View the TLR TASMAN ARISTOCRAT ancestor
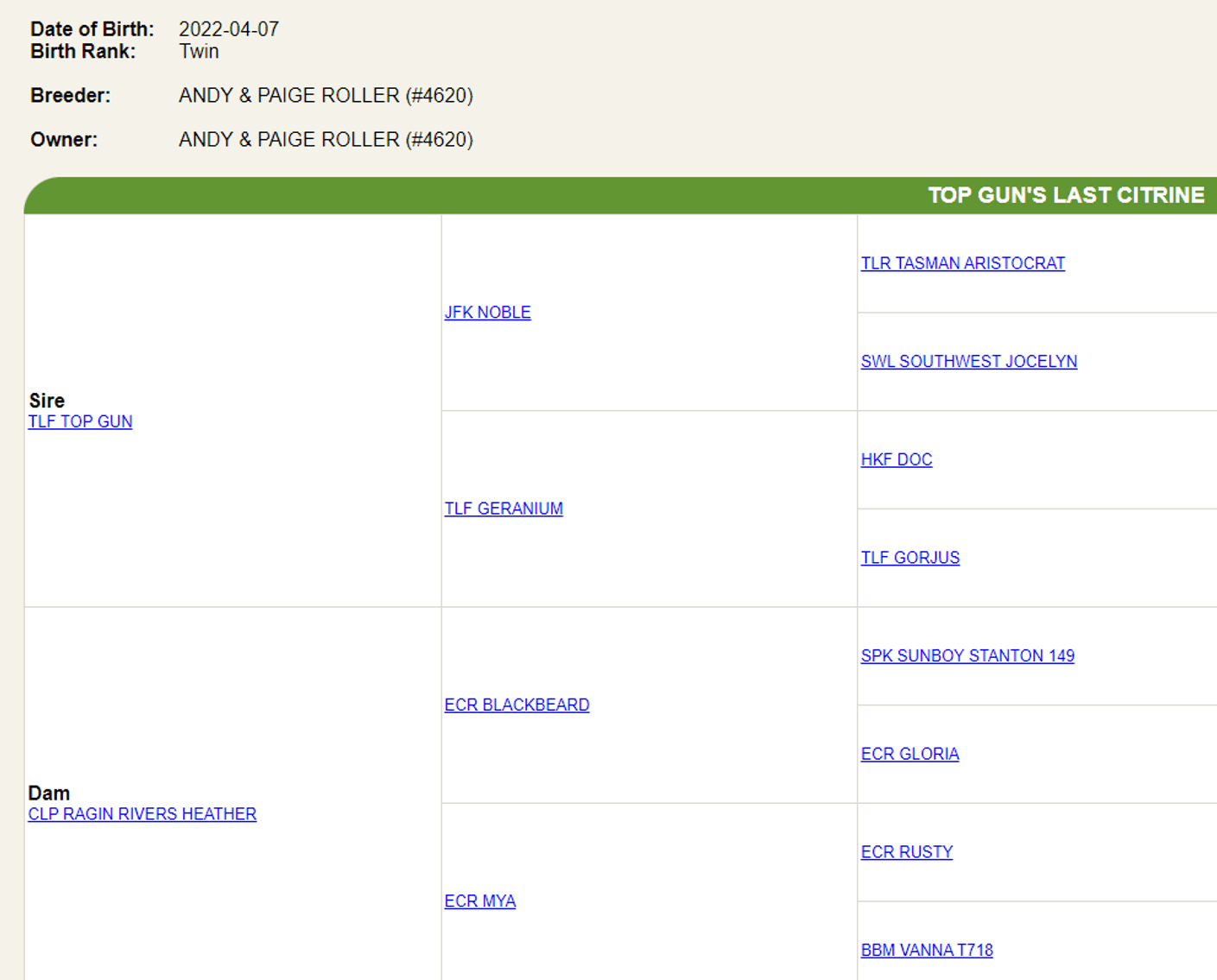The image size is (1217, 980). tap(962, 262)
